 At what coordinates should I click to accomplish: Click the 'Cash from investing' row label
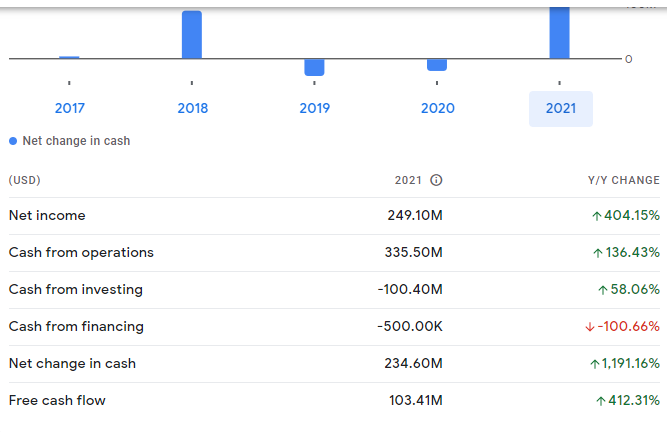(76, 290)
